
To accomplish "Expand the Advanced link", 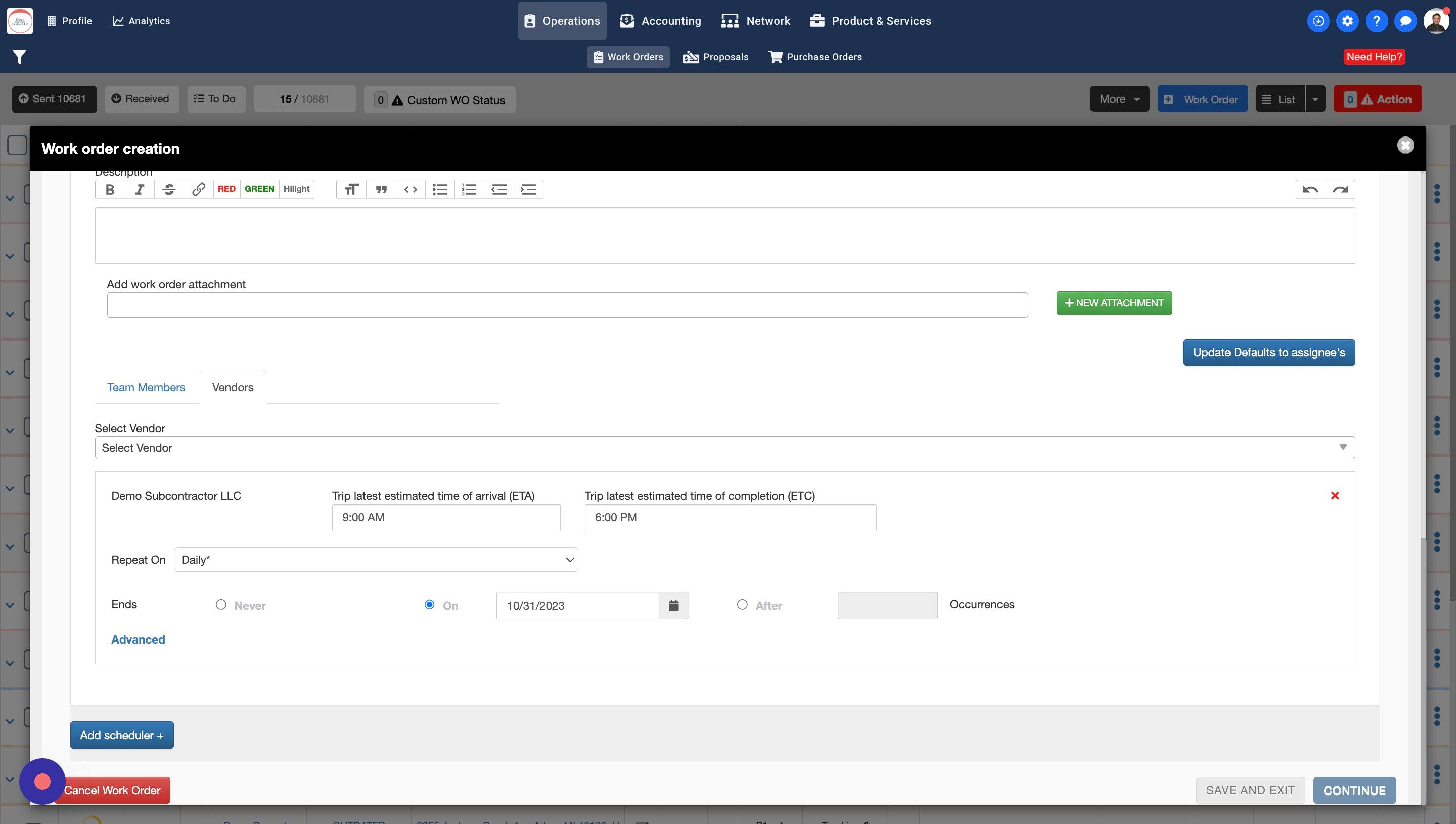I will tap(138, 639).
